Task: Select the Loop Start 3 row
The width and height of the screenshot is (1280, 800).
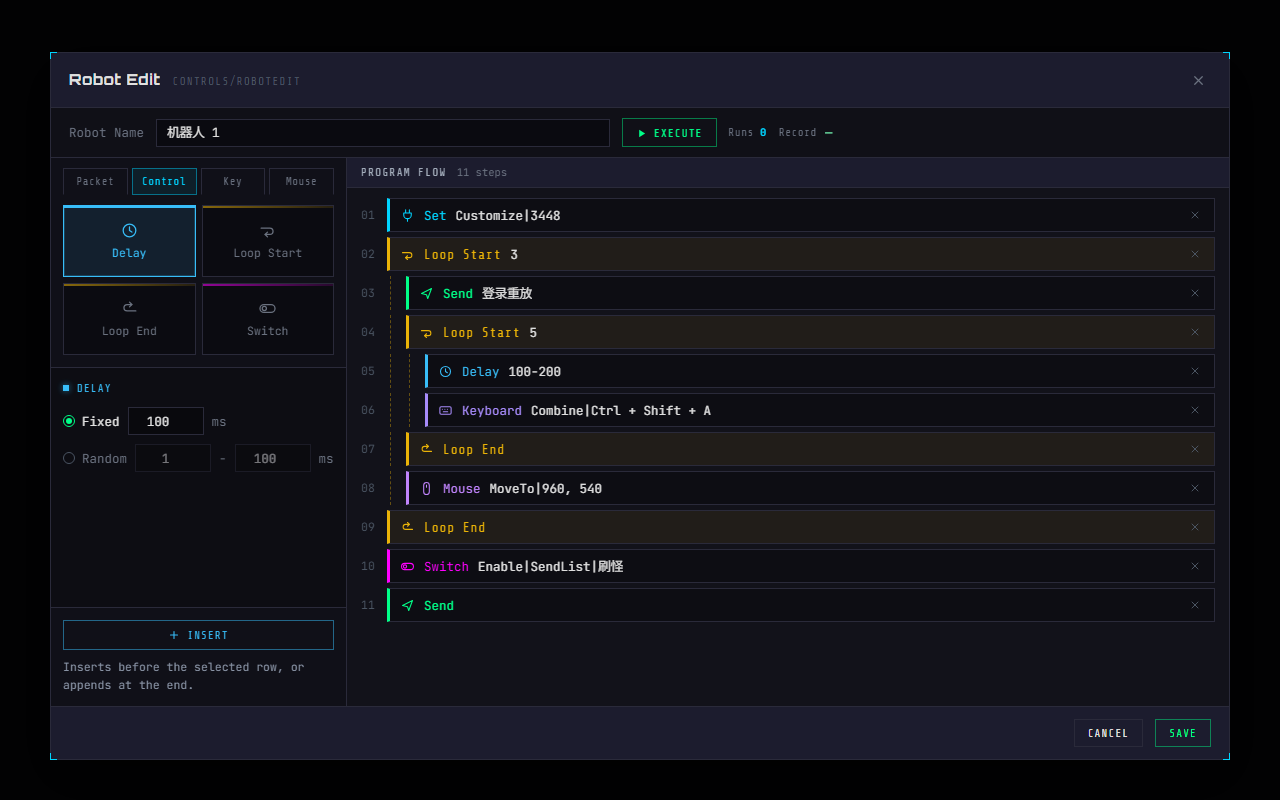Action: pos(801,254)
